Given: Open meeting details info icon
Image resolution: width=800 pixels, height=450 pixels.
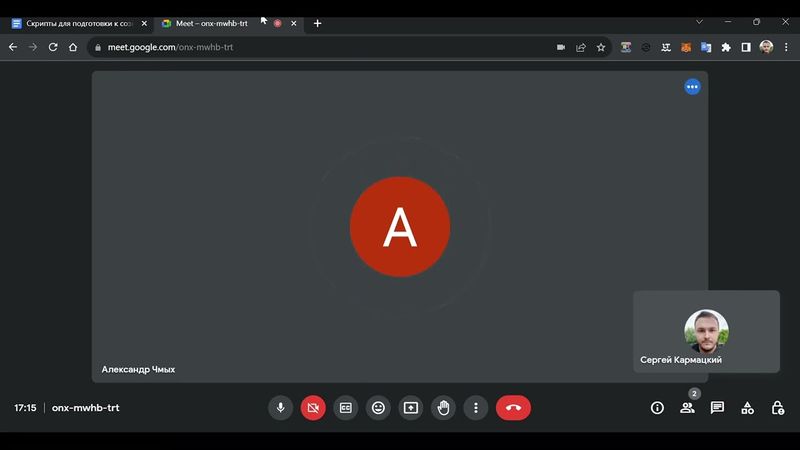Looking at the screenshot, I should [x=657, y=408].
